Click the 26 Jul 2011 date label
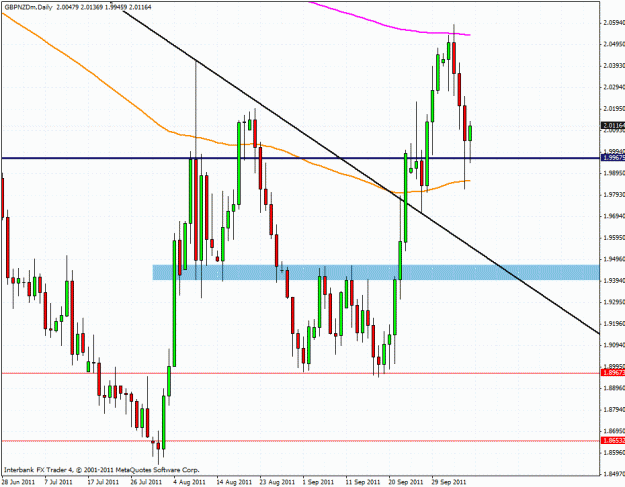This screenshot has height=487, width=625. (x=146, y=482)
